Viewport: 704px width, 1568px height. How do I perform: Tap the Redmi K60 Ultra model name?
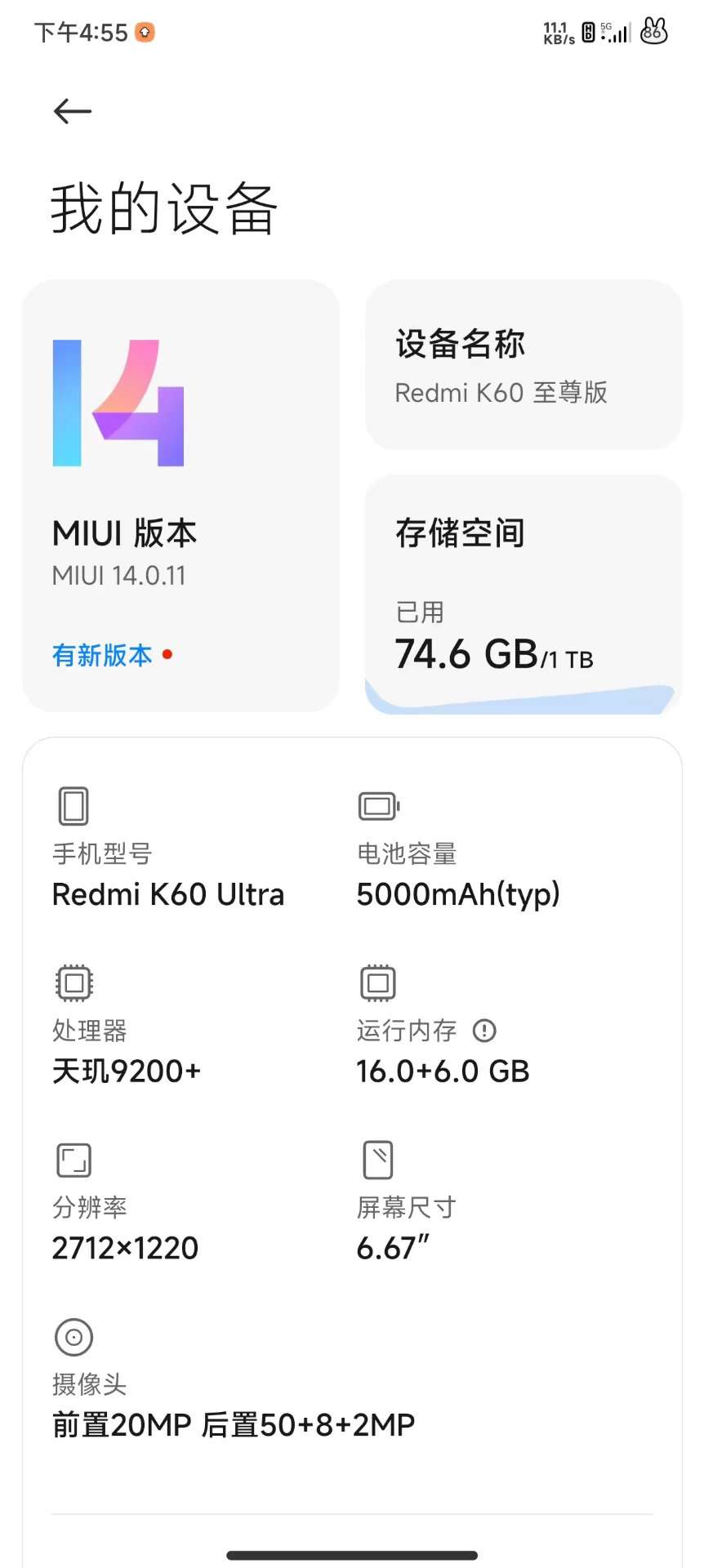(168, 895)
